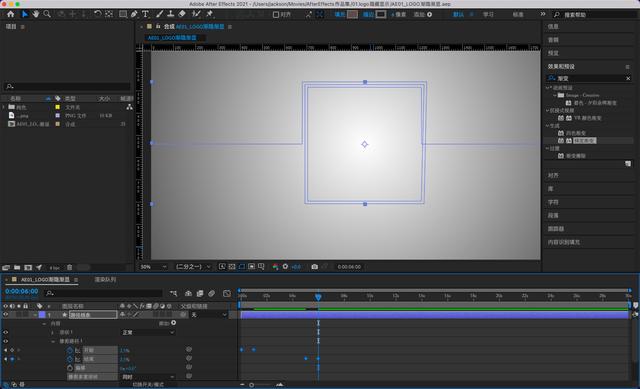The image size is (640, 389).
Task: Select the Pan Behind anchor point tool
Action: (x=109, y=14)
